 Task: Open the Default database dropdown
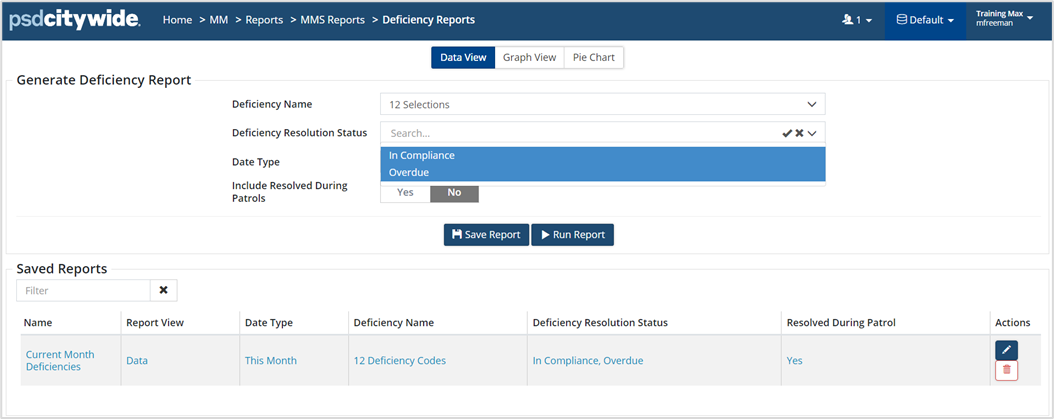coord(925,20)
